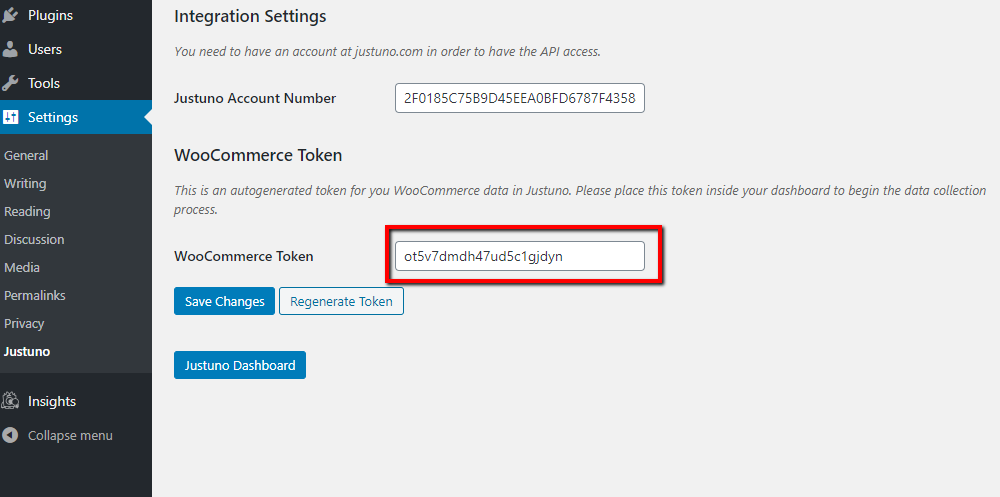
Task: Open the Justuno Dashboard button
Action: (x=240, y=365)
